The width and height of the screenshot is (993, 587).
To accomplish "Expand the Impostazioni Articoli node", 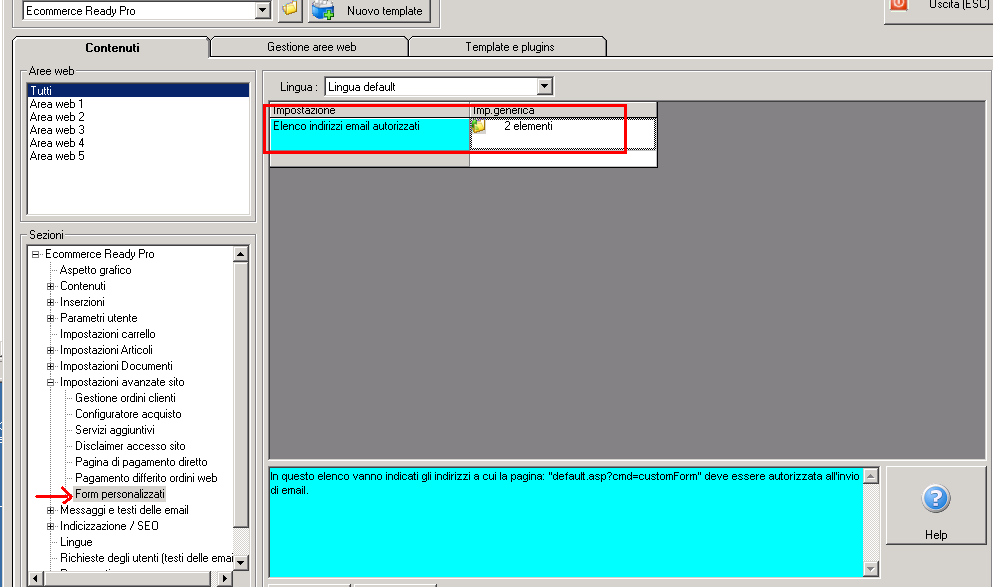I will pos(51,350).
